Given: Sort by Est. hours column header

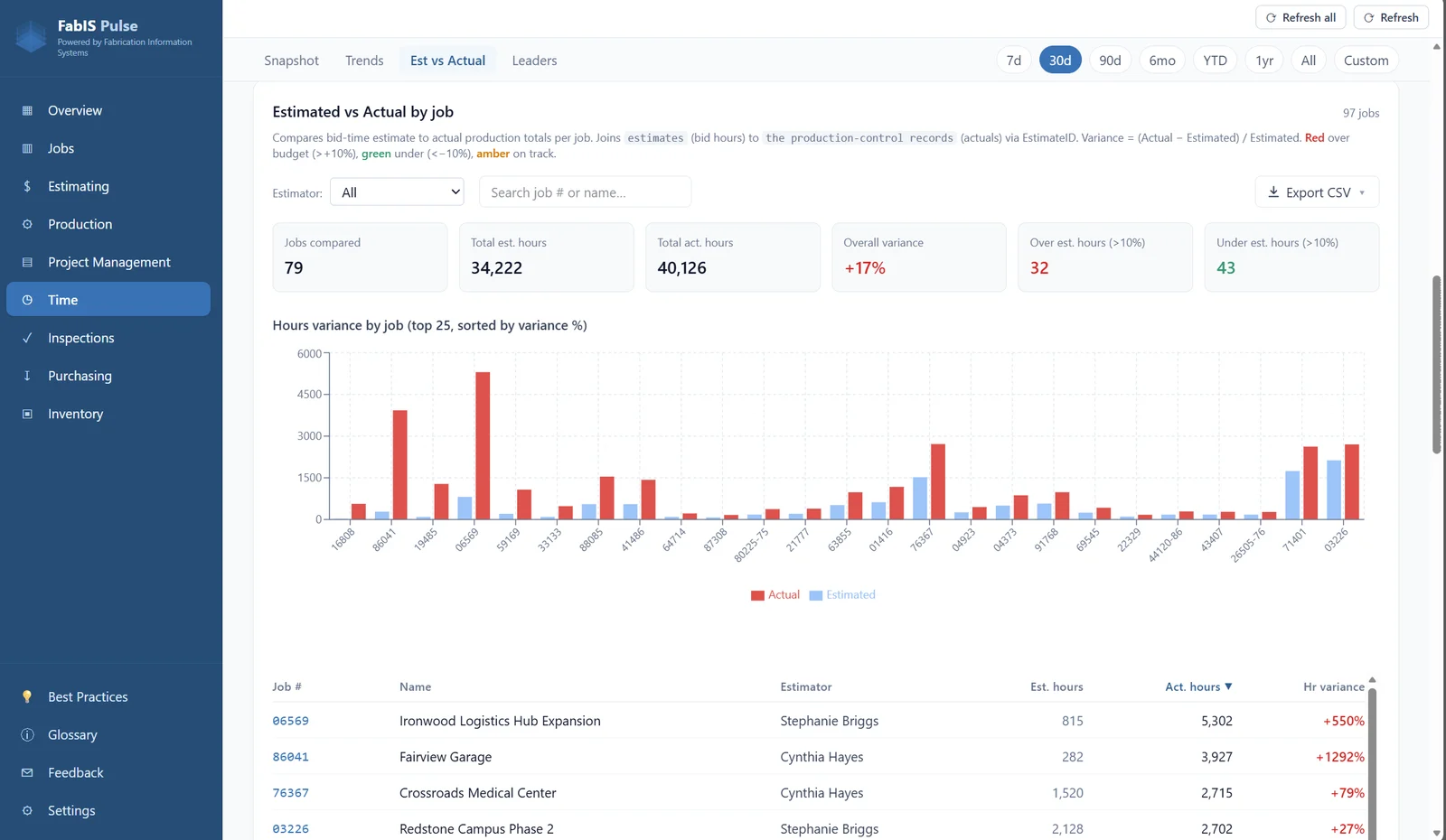Looking at the screenshot, I should click(x=1056, y=686).
